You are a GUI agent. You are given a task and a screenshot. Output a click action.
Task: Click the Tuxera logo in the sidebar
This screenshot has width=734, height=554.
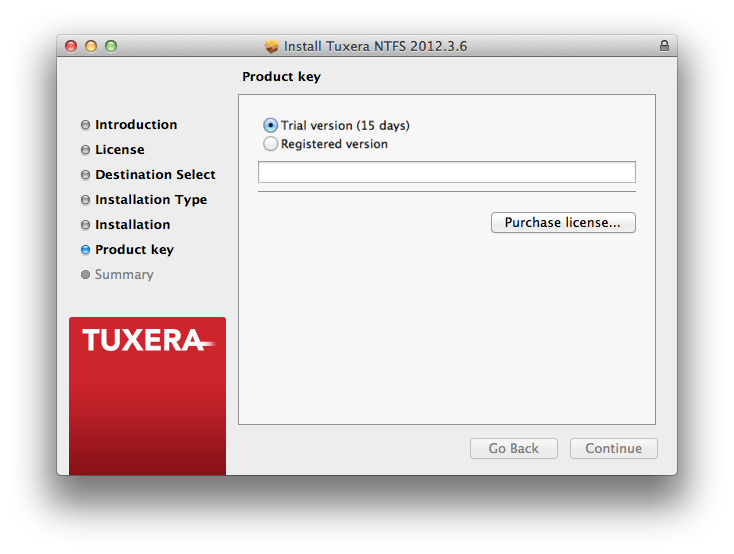(x=147, y=341)
